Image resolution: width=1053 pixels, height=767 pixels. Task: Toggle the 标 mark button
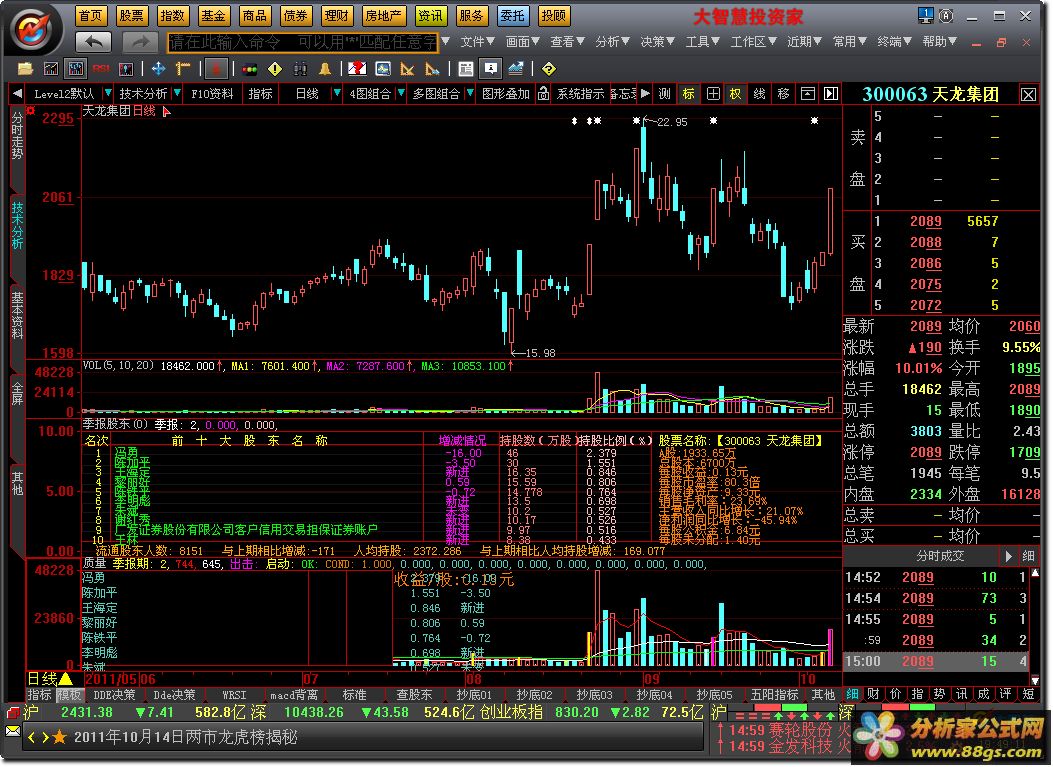pos(689,94)
